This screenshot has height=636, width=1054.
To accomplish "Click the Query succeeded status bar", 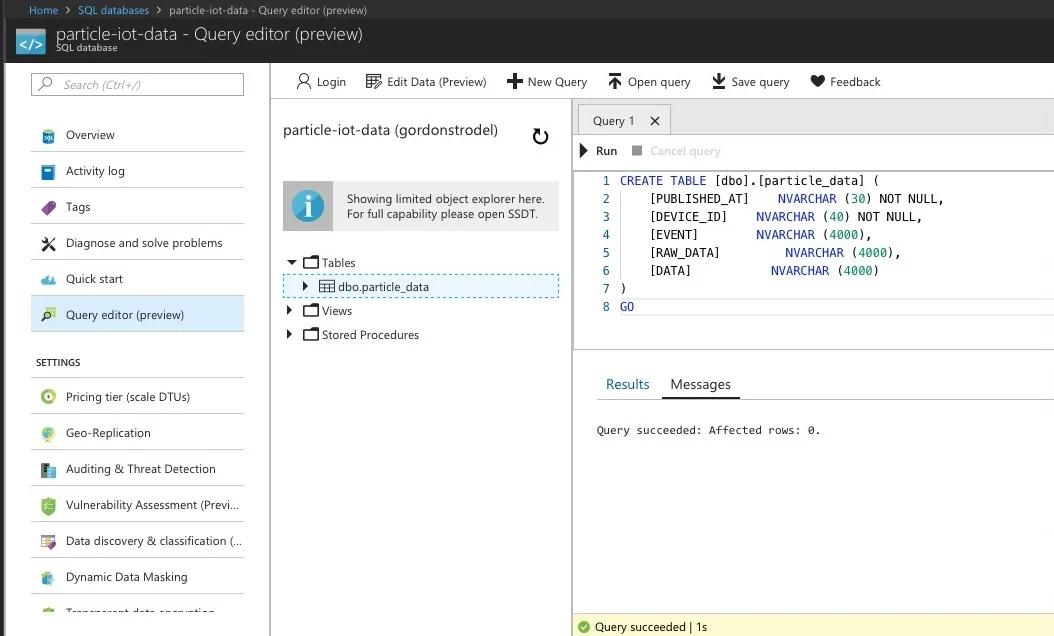I will 813,626.
